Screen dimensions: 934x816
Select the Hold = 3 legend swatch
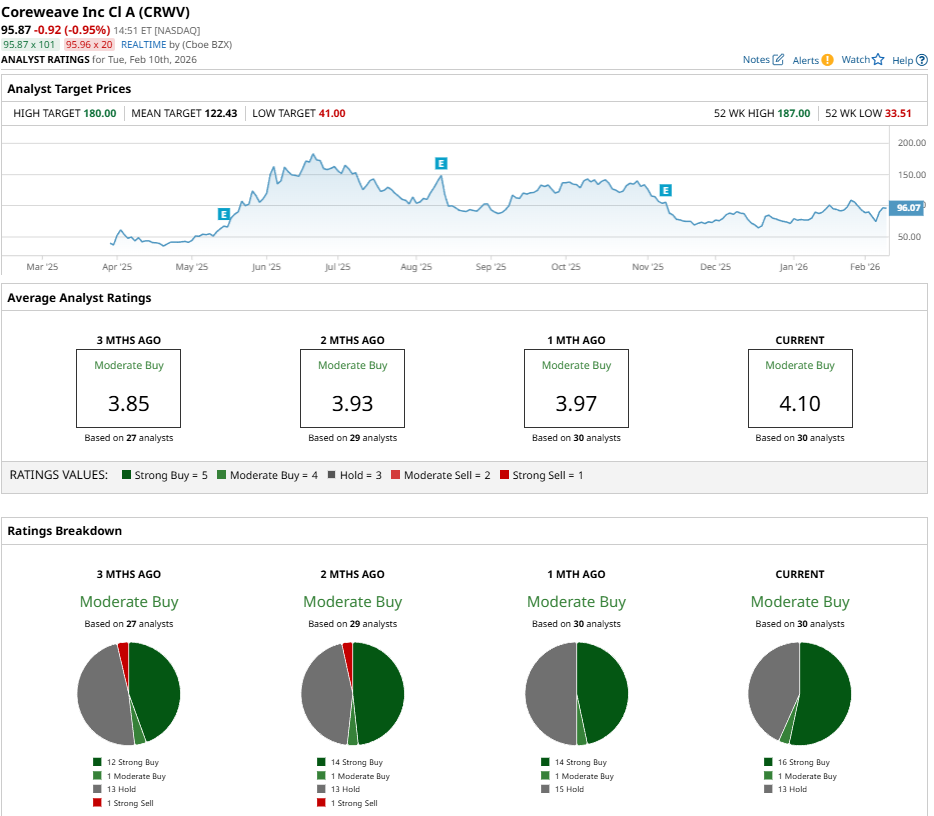click(329, 475)
